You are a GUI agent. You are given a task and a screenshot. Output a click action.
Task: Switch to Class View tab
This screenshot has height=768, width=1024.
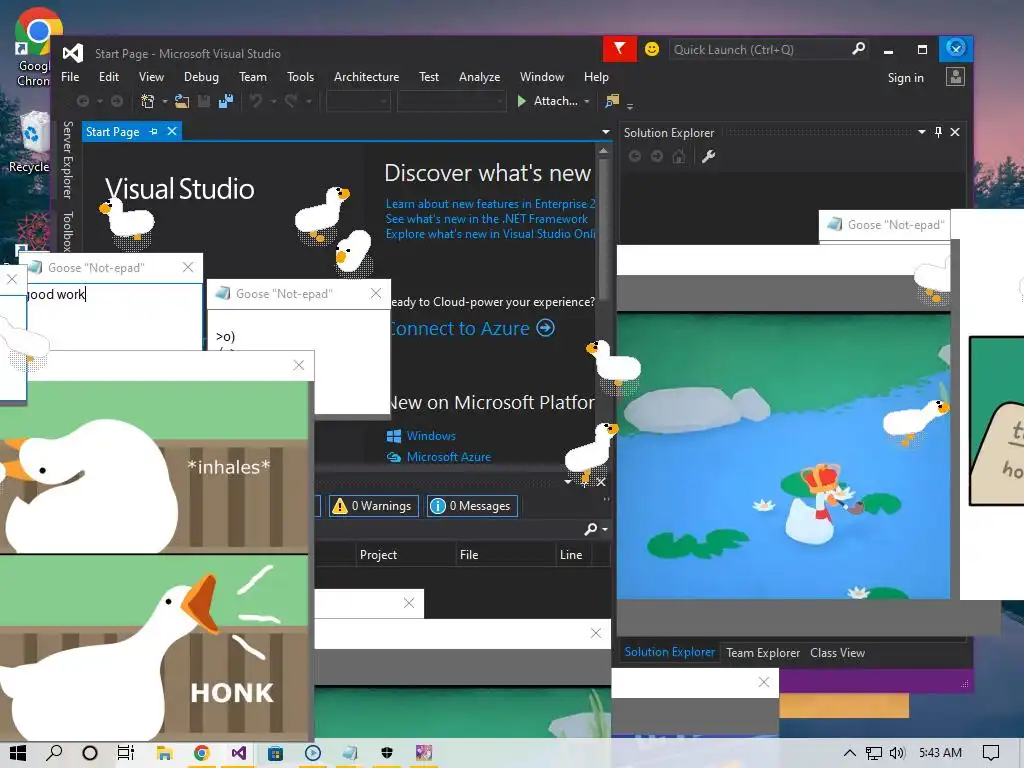837,652
